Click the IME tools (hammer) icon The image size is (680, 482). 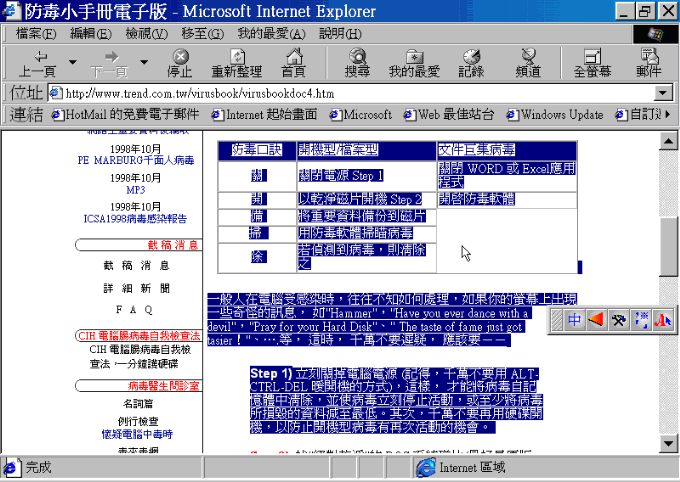[x=618, y=320]
